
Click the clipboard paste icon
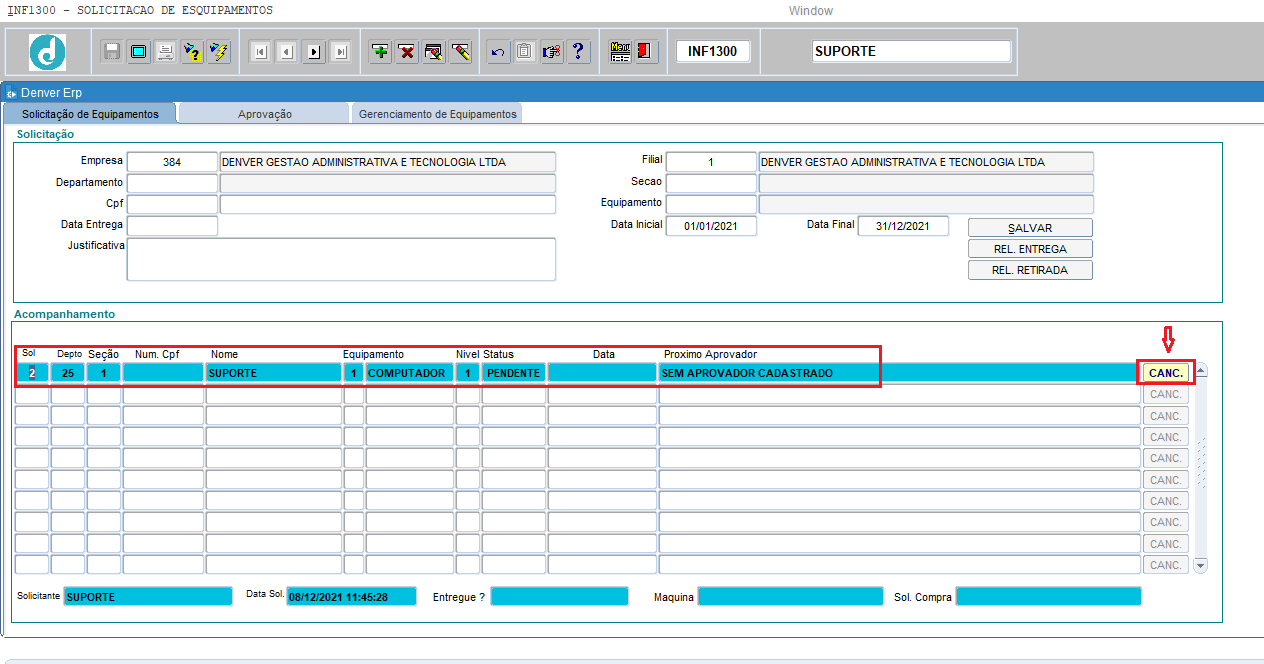click(525, 51)
